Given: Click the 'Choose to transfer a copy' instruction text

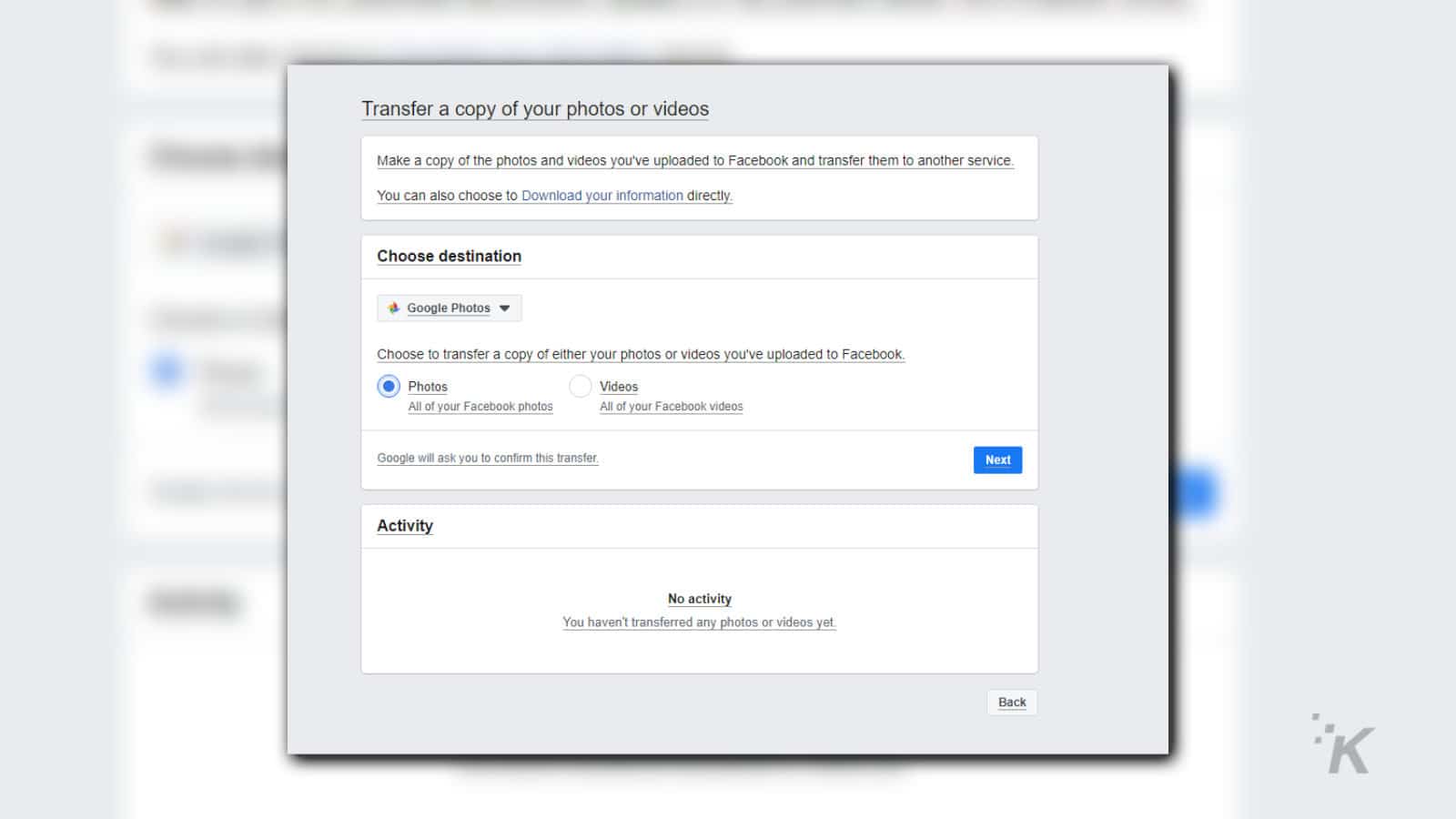Looking at the screenshot, I should 641,354.
